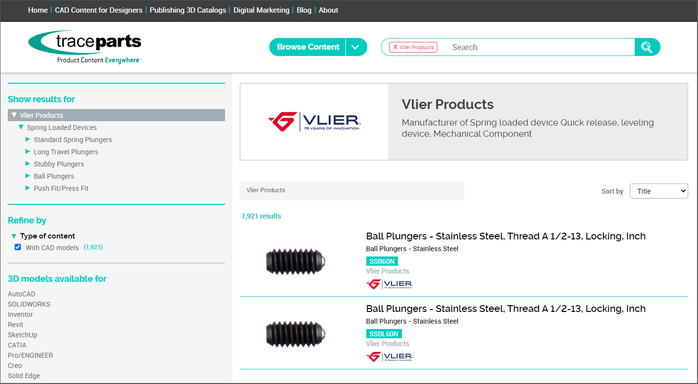Open the Browse Content dropdown arrow
The height and width of the screenshot is (384, 698).
pos(356,47)
